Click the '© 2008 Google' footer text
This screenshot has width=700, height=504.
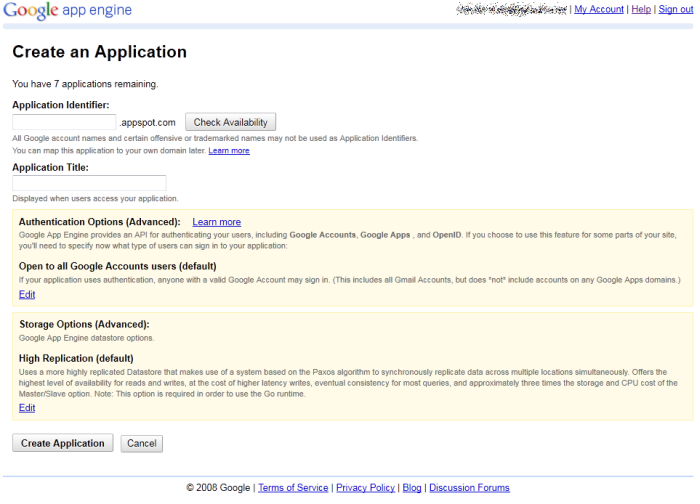click(x=218, y=488)
